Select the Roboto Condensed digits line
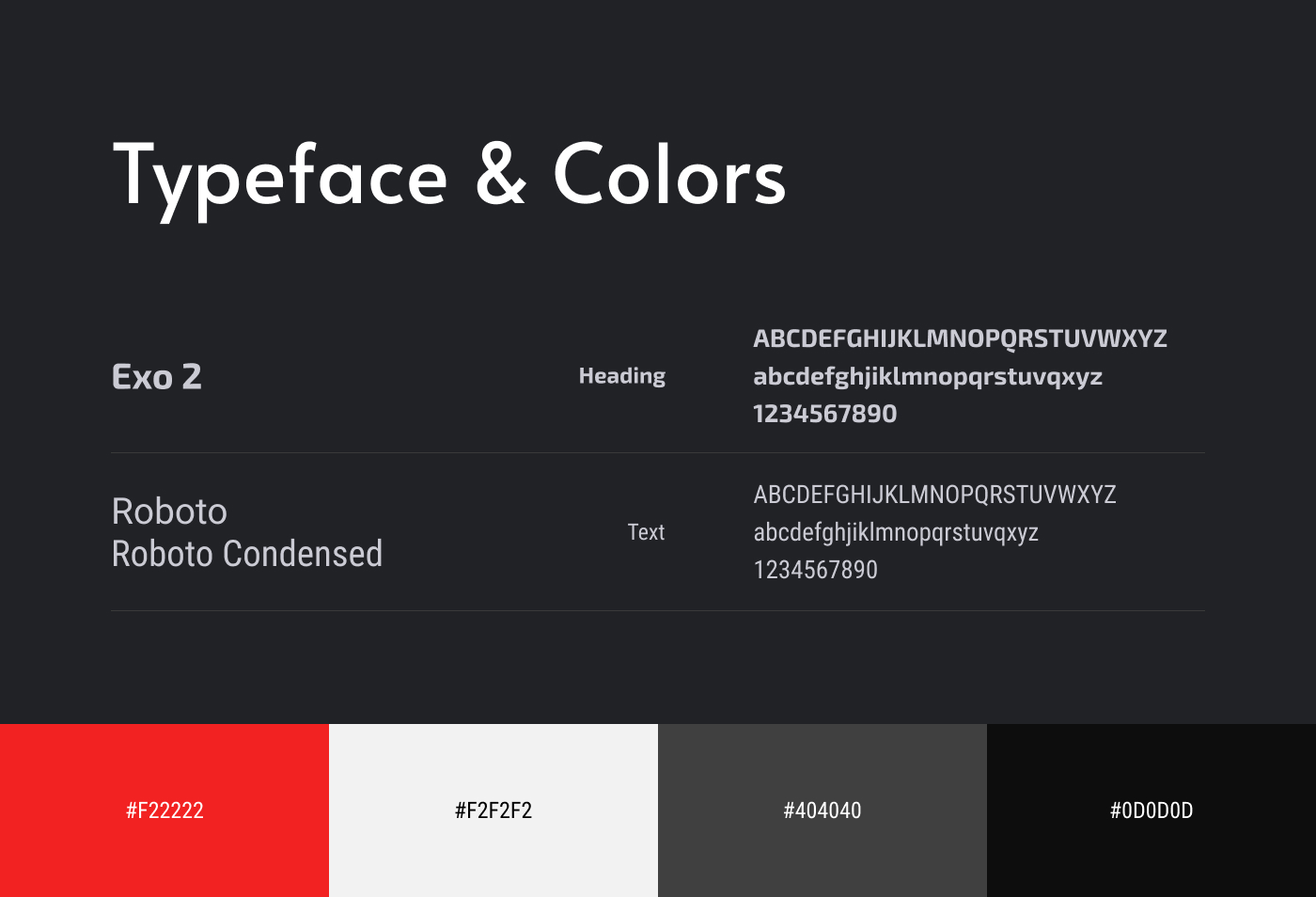Screen dimensions: 1316x897 (x=815, y=570)
